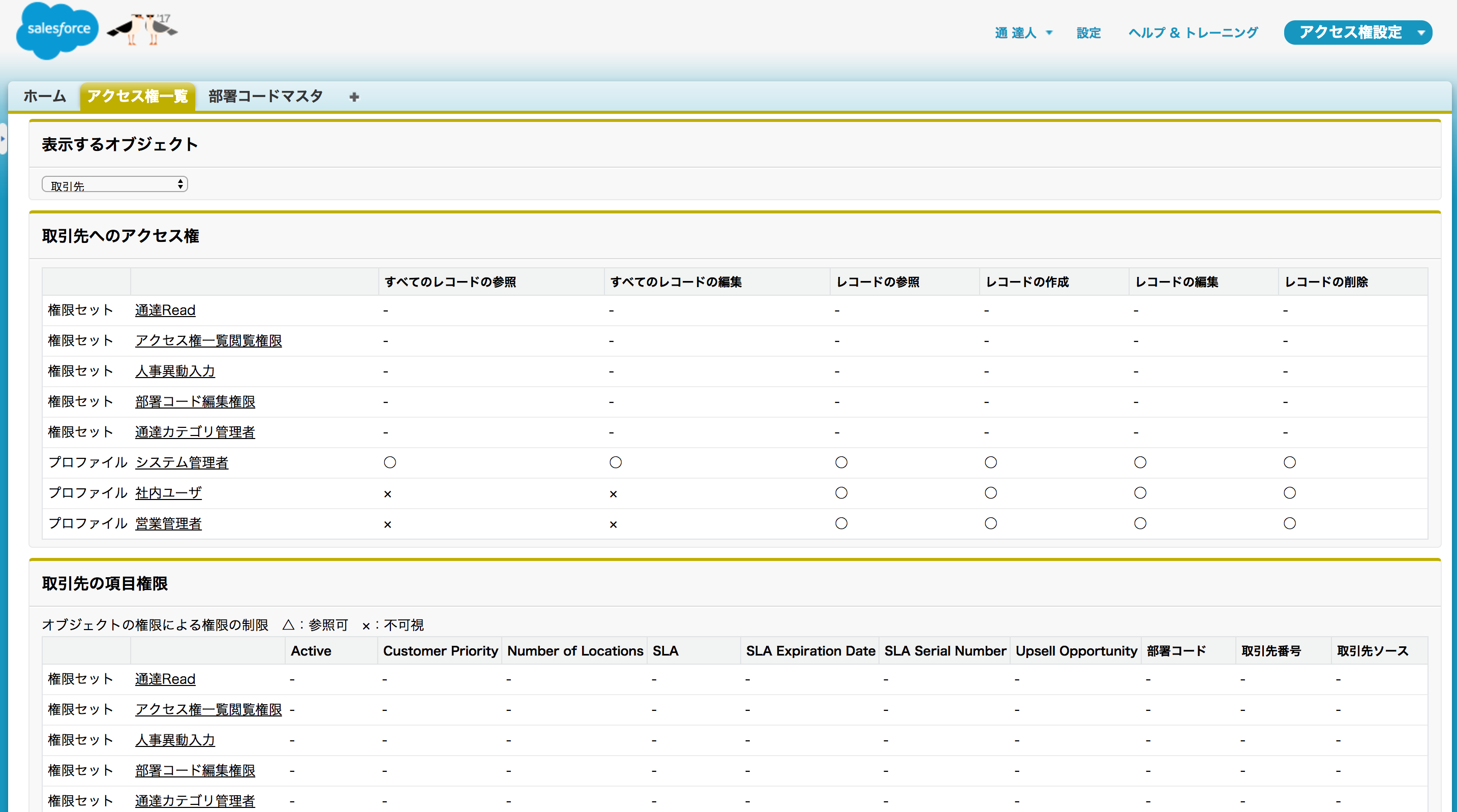Open ヘルプ & トレーニング

pos(1192,33)
